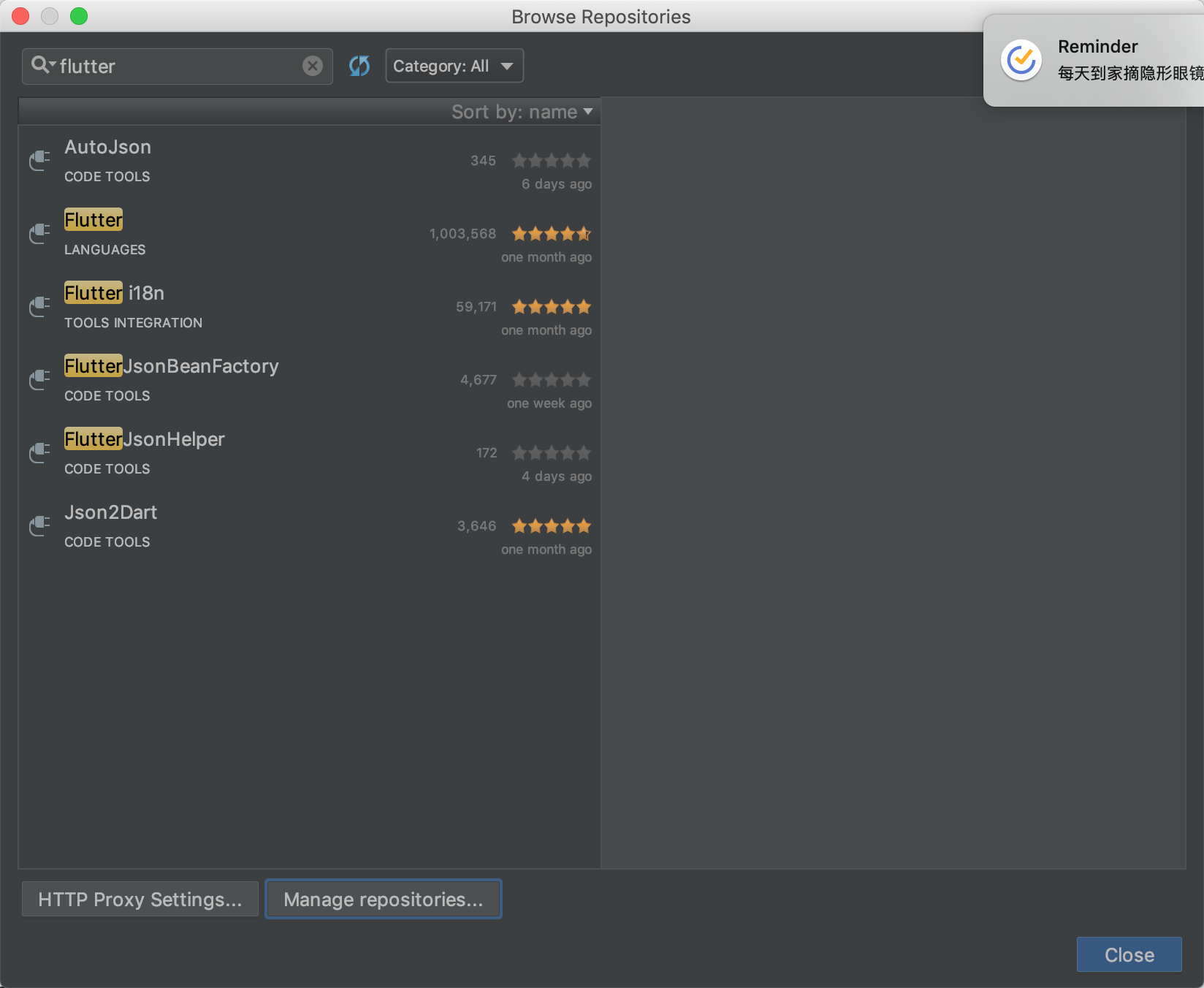Image resolution: width=1204 pixels, height=988 pixels.
Task: Select the Flutter plugin name in LANGUAGES
Action: click(x=94, y=220)
